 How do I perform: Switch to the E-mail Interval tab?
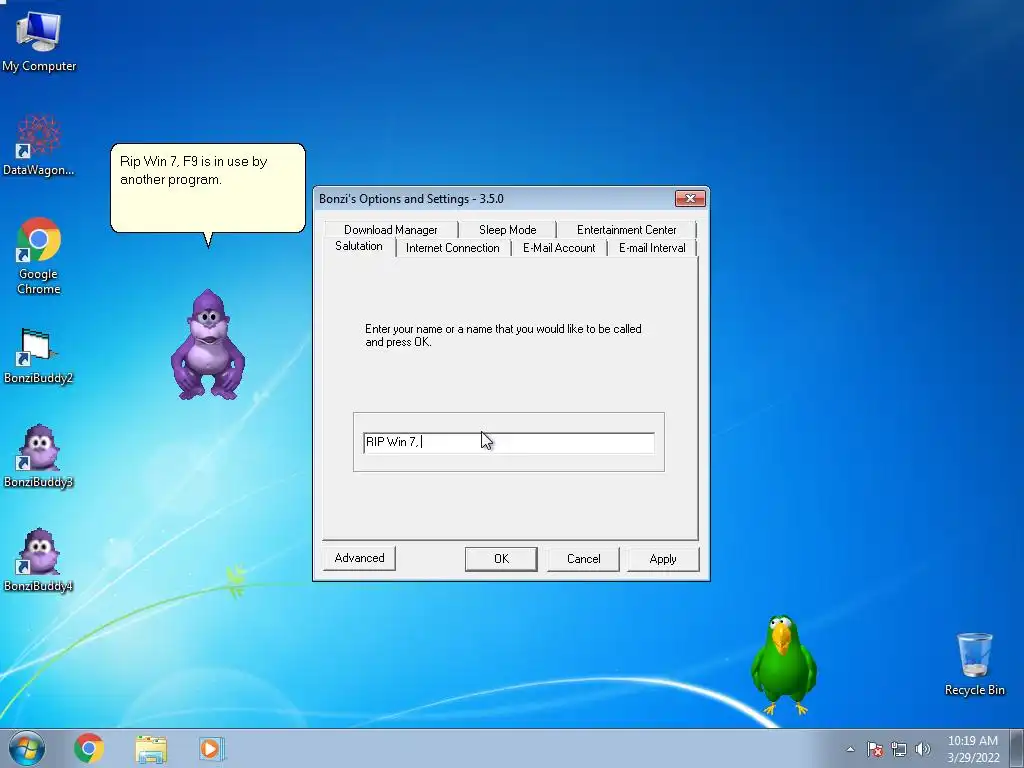tap(652, 248)
